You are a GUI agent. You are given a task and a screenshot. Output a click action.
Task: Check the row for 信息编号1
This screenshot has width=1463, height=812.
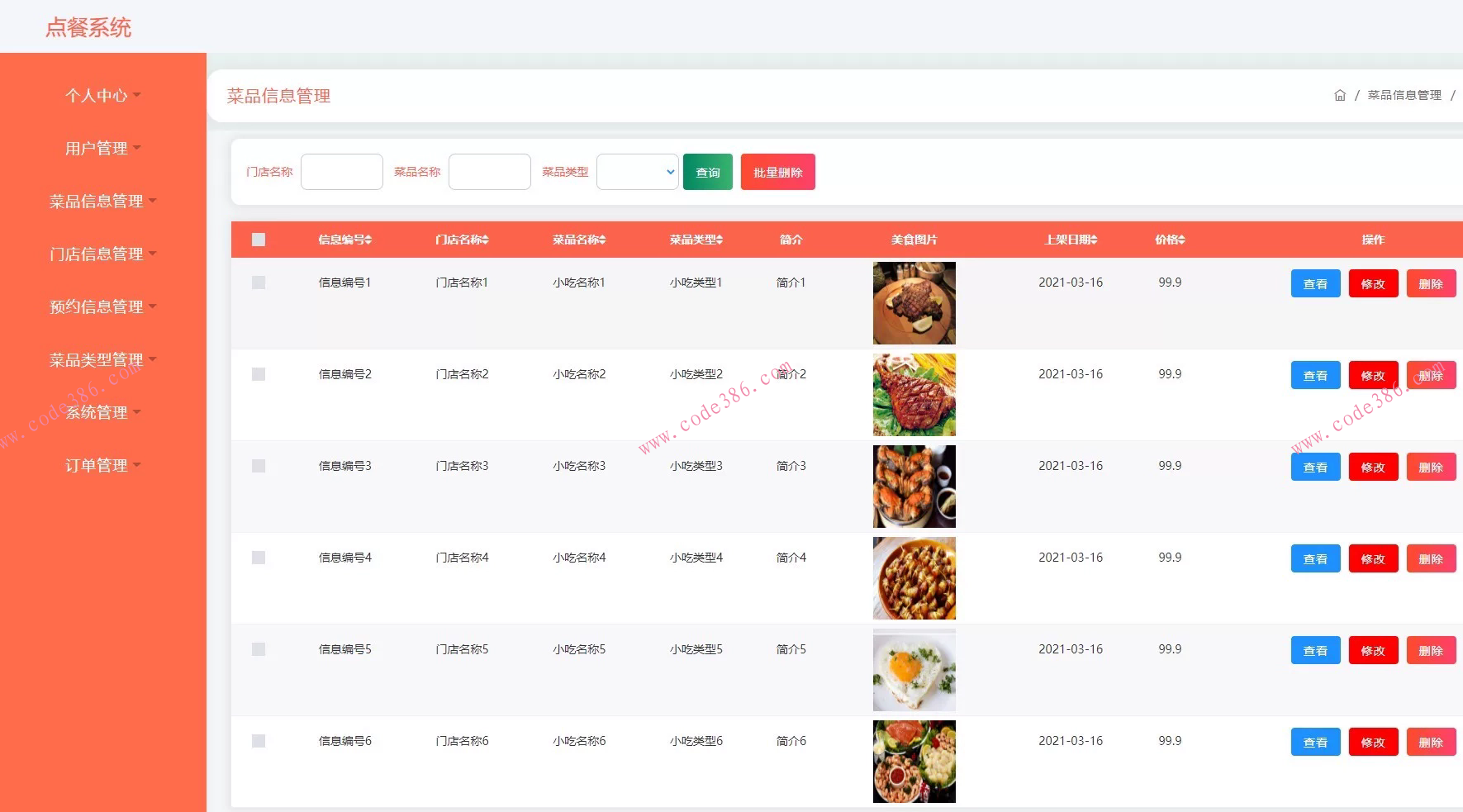pos(259,283)
